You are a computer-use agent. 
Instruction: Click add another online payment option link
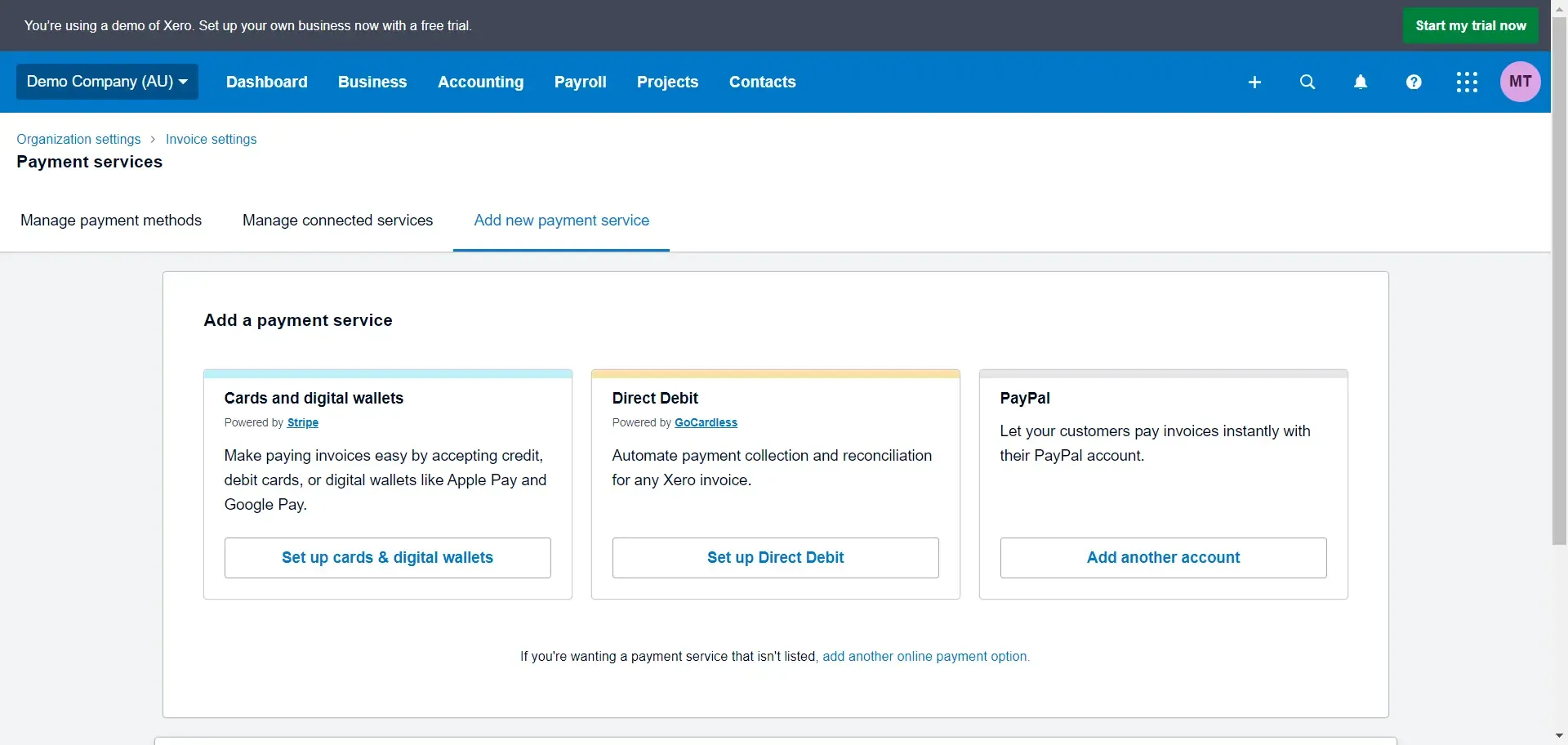click(x=926, y=657)
